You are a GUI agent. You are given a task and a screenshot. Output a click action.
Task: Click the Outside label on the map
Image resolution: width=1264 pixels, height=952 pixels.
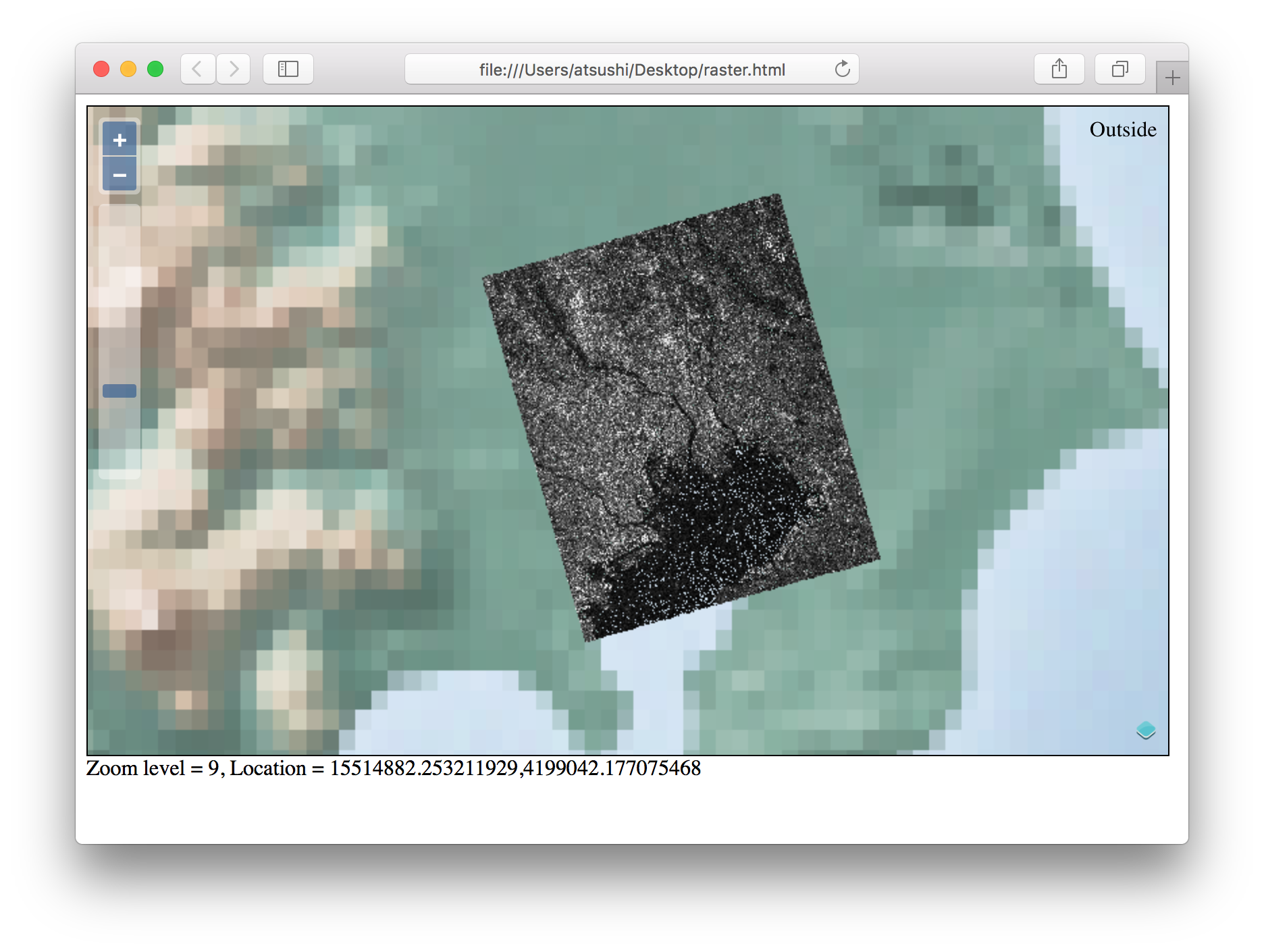pos(1122,130)
